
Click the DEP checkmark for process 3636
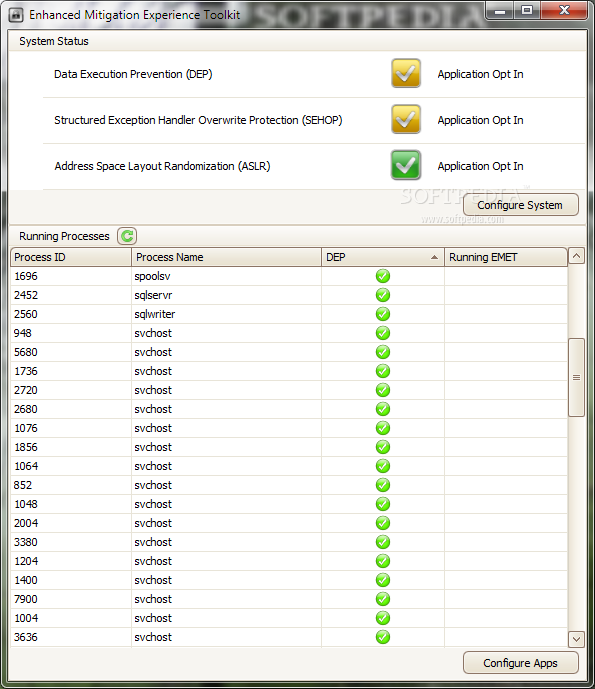point(383,637)
